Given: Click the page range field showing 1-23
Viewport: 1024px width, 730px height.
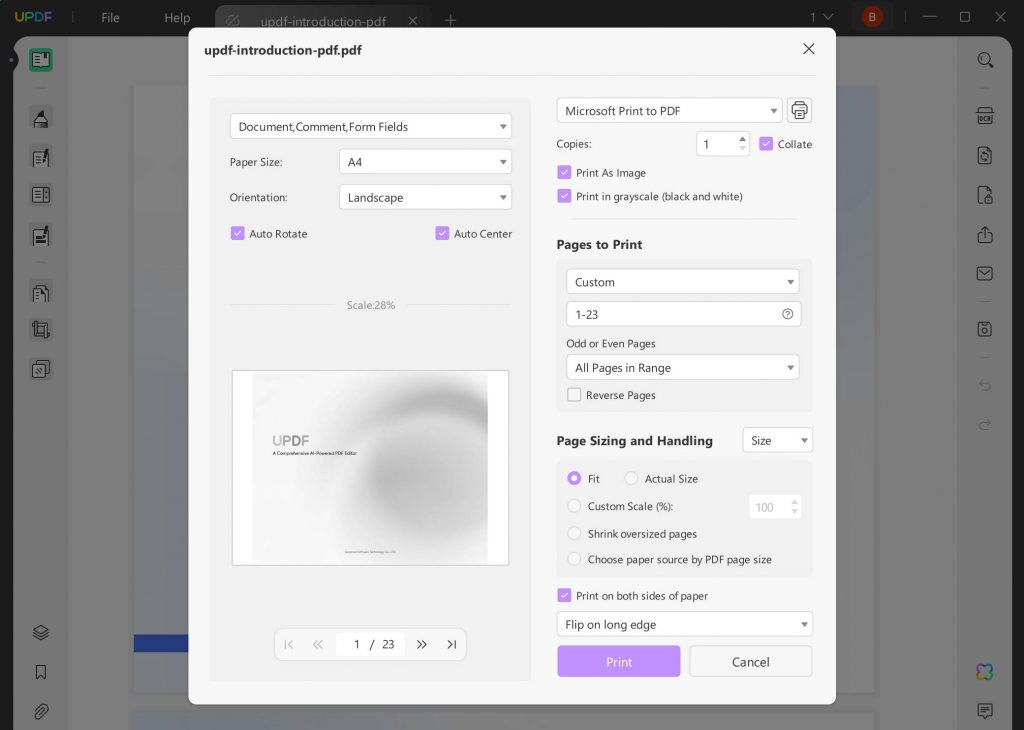Looking at the screenshot, I should tap(683, 314).
